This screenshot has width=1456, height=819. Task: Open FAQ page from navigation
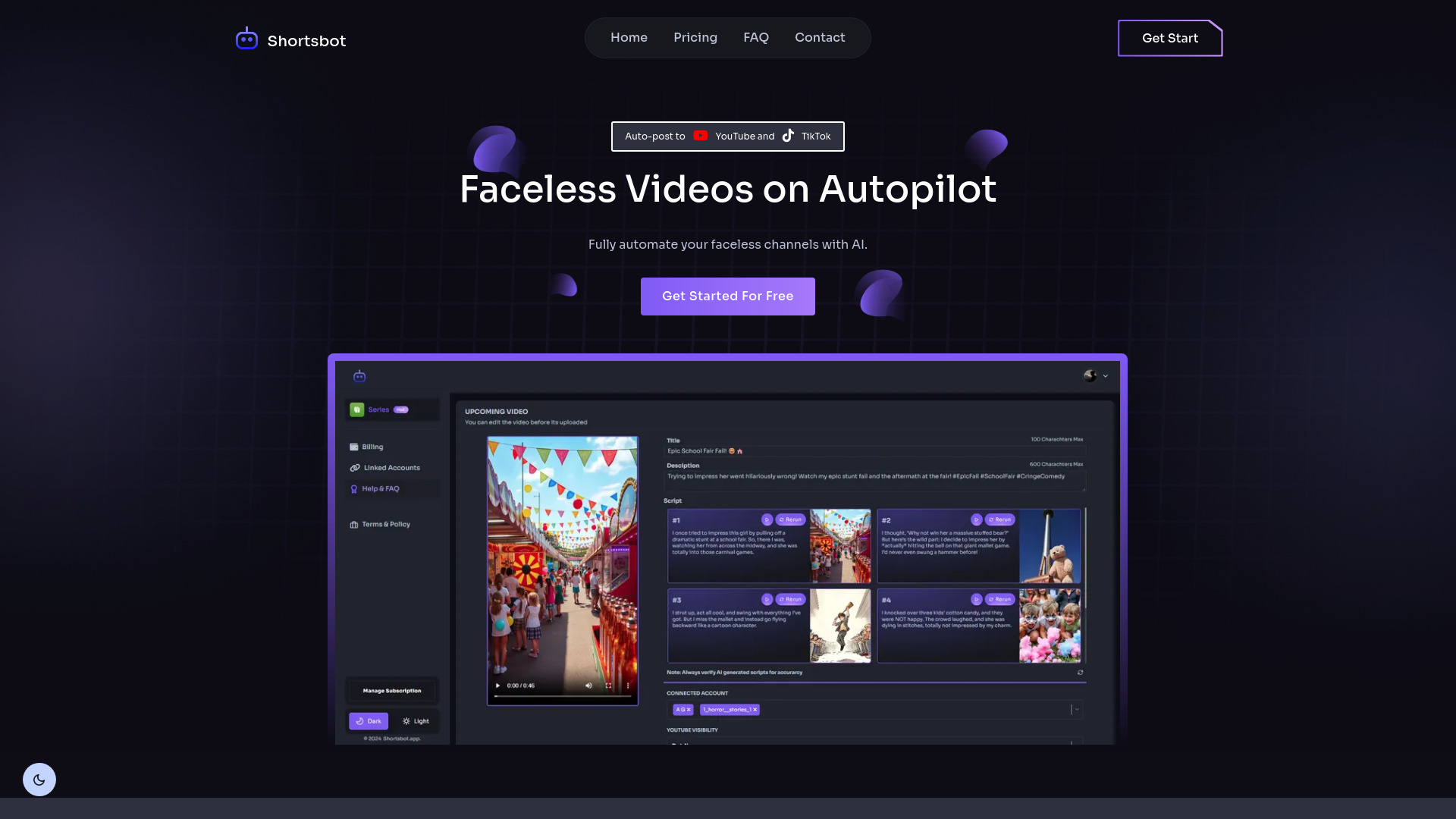(x=756, y=37)
